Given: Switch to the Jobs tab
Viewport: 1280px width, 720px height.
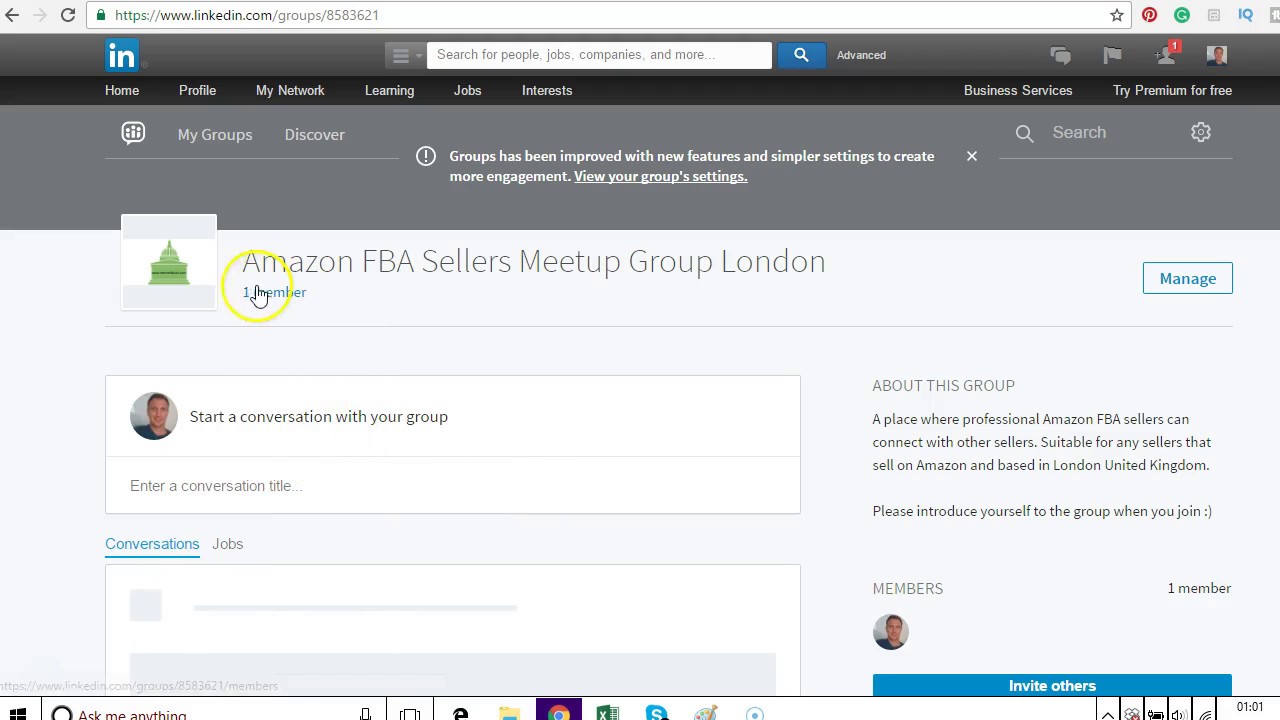Looking at the screenshot, I should coord(228,544).
